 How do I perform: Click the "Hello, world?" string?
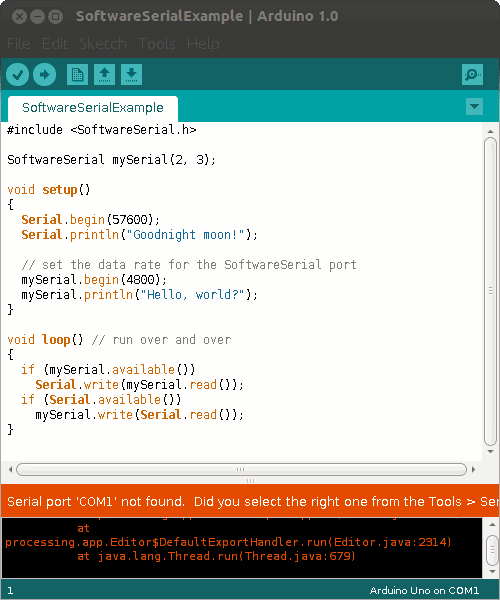click(192, 295)
